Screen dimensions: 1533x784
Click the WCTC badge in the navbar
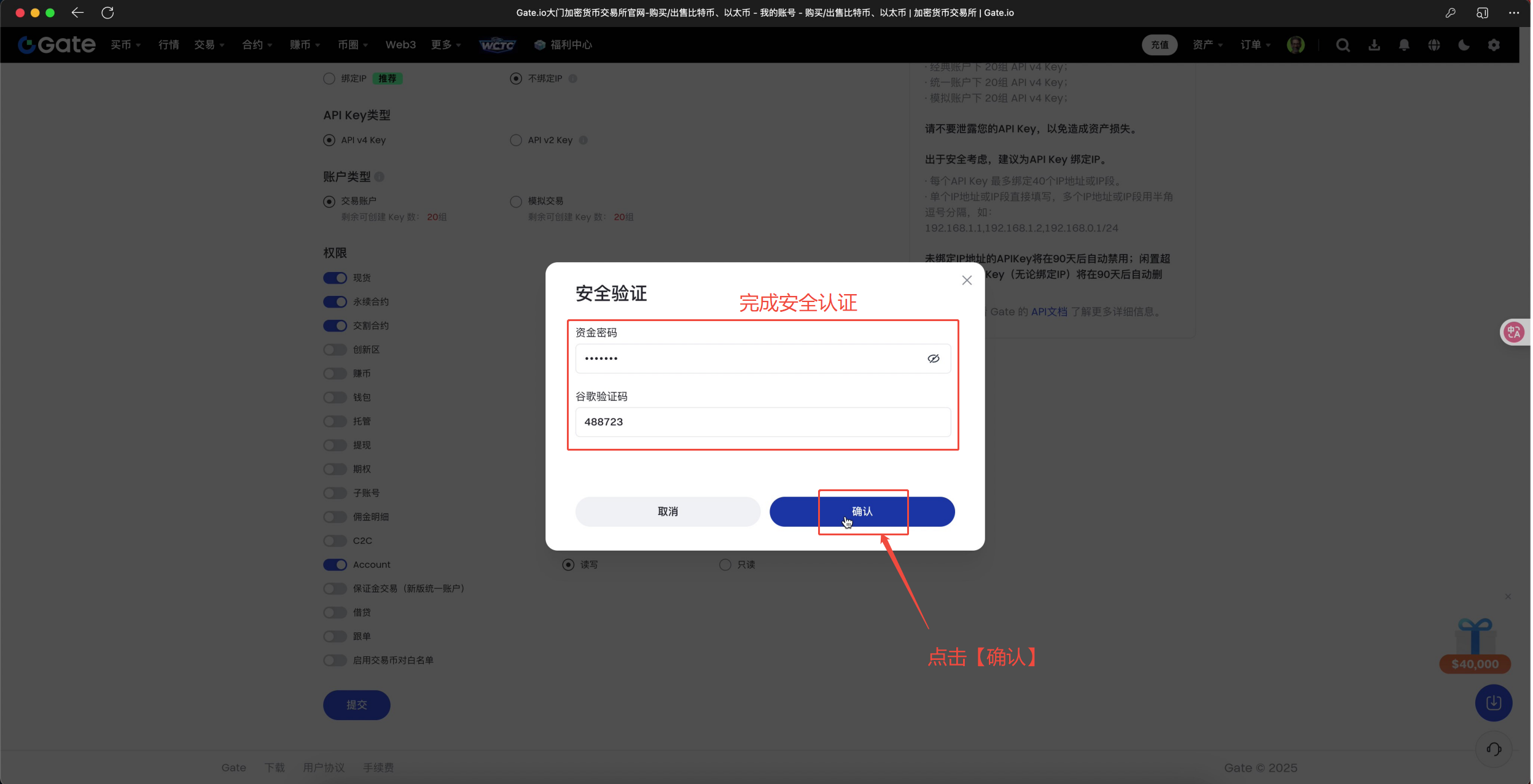click(x=497, y=44)
